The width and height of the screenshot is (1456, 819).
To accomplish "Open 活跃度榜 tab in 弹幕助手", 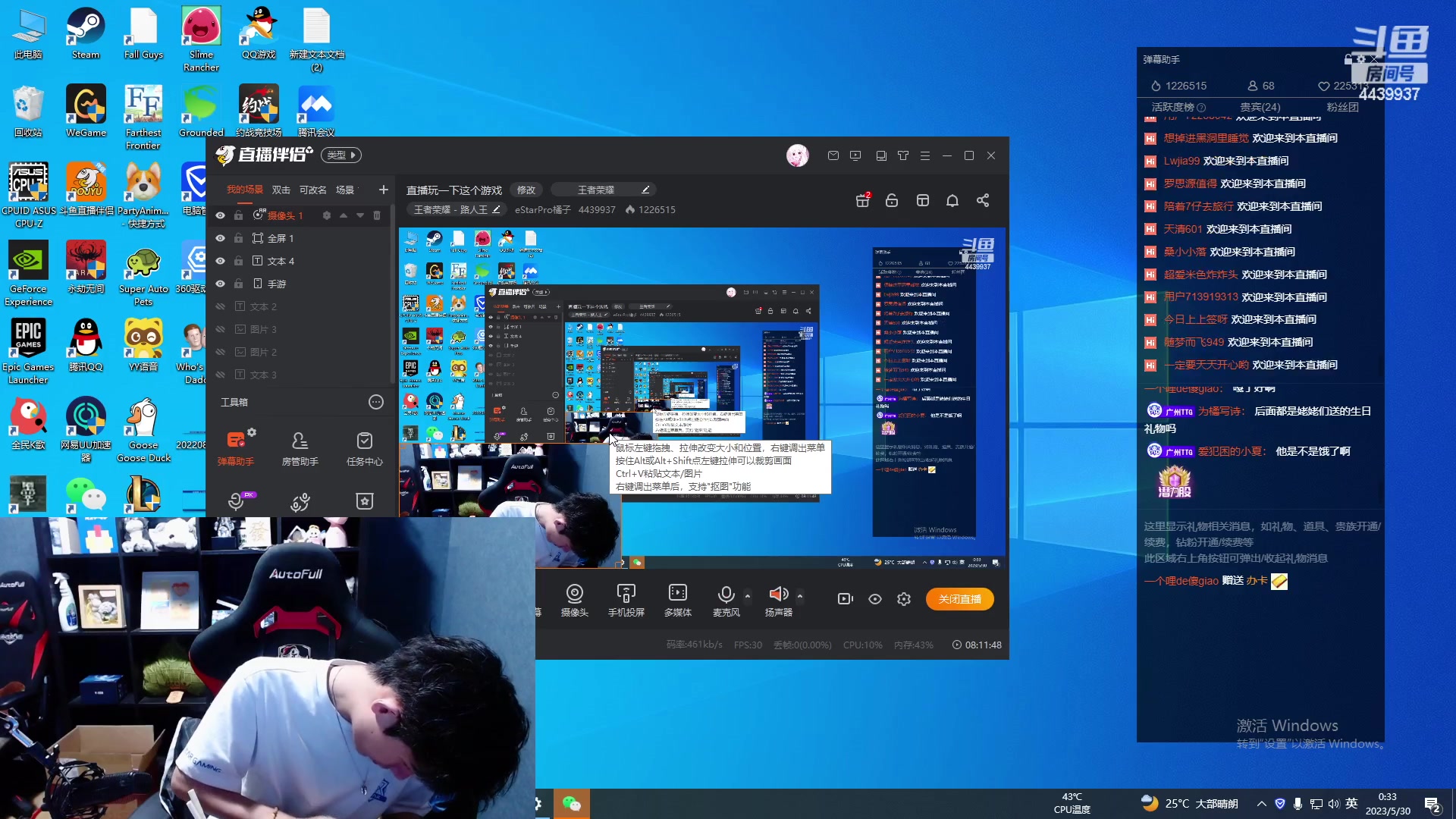I will [x=1178, y=107].
